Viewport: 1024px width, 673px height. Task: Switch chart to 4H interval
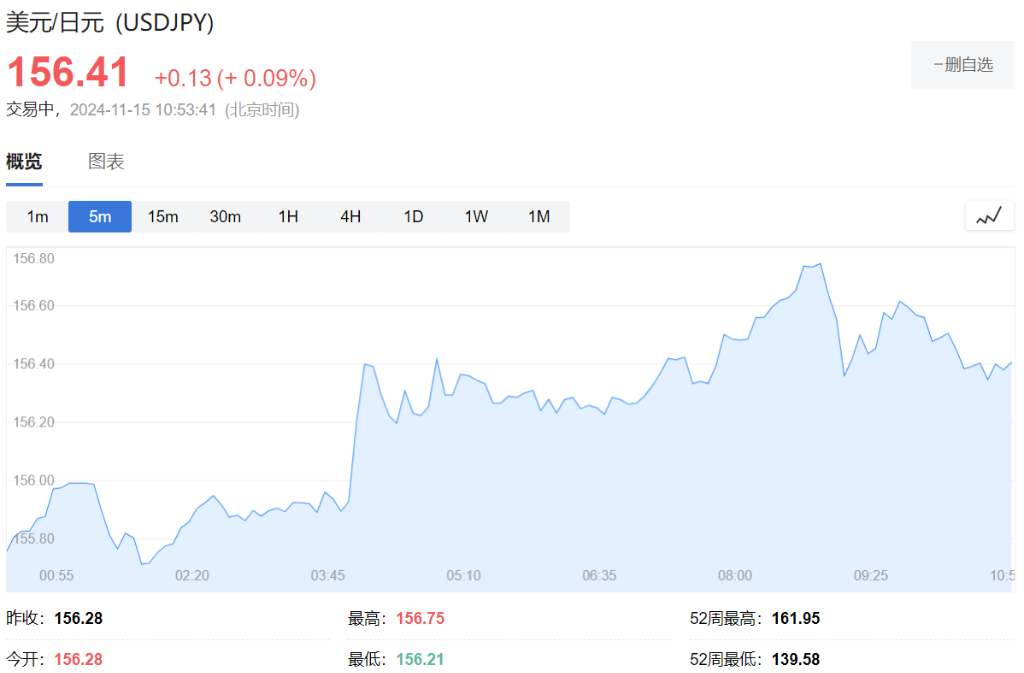point(349,216)
